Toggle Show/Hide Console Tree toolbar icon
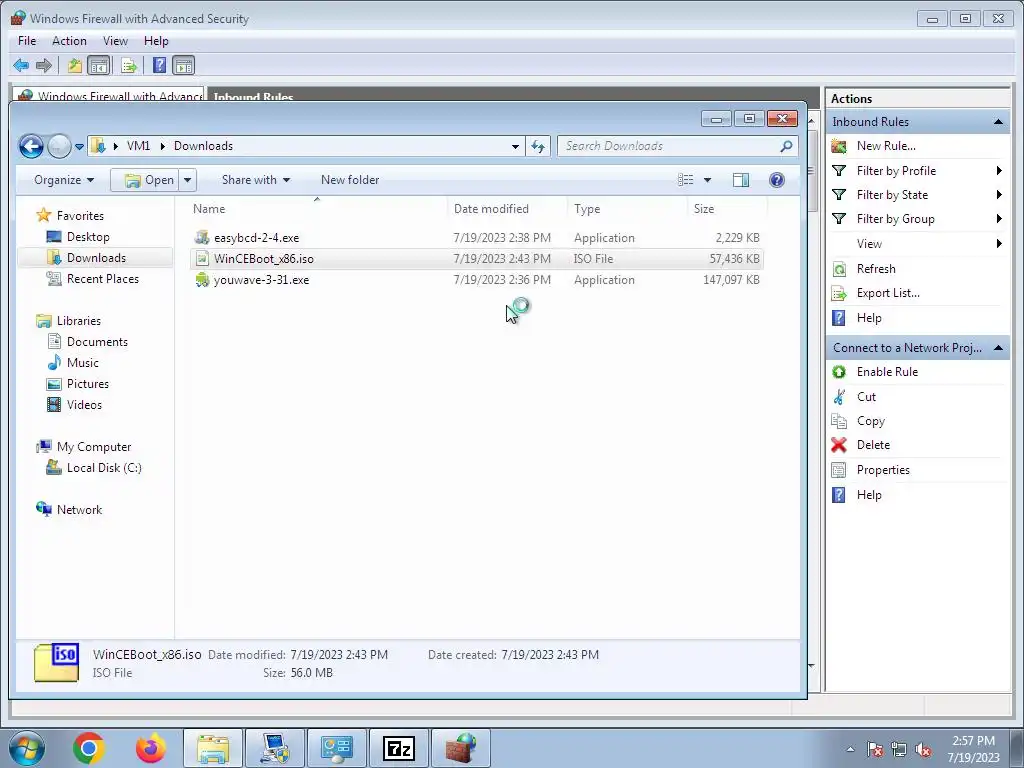The height and width of the screenshot is (768, 1024). (x=99, y=65)
